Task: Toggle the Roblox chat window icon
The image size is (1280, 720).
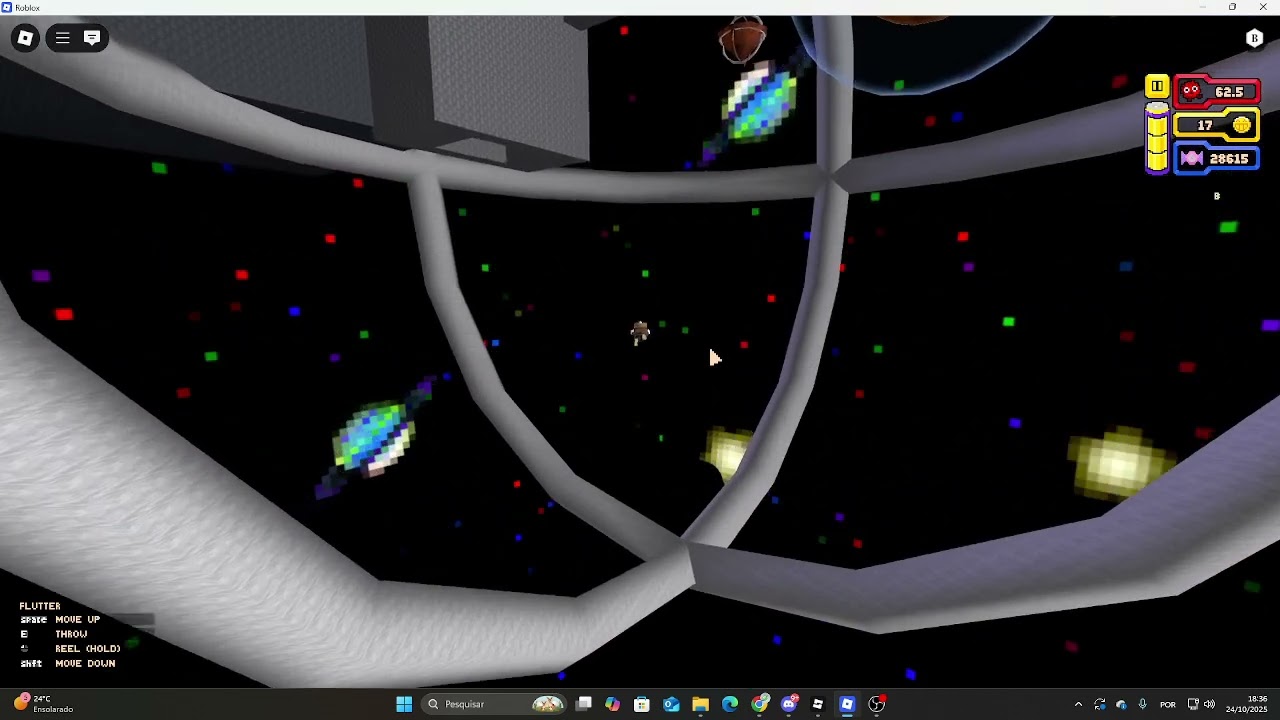Action: (x=92, y=38)
